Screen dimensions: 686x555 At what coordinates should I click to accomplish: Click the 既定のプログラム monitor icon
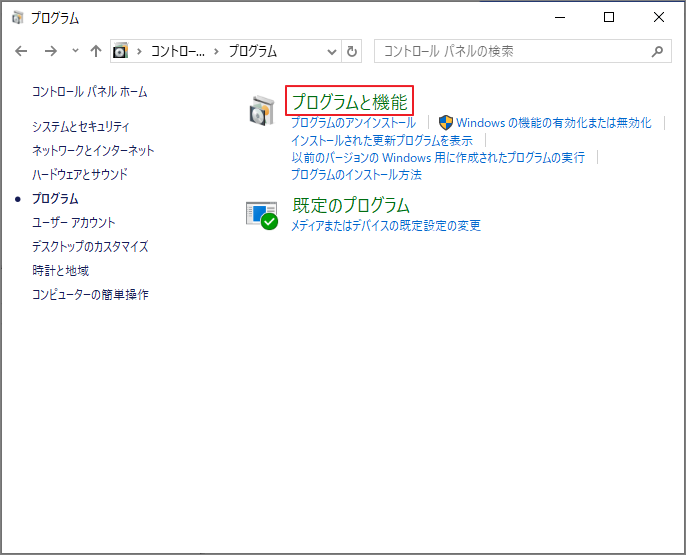click(x=262, y=215)
